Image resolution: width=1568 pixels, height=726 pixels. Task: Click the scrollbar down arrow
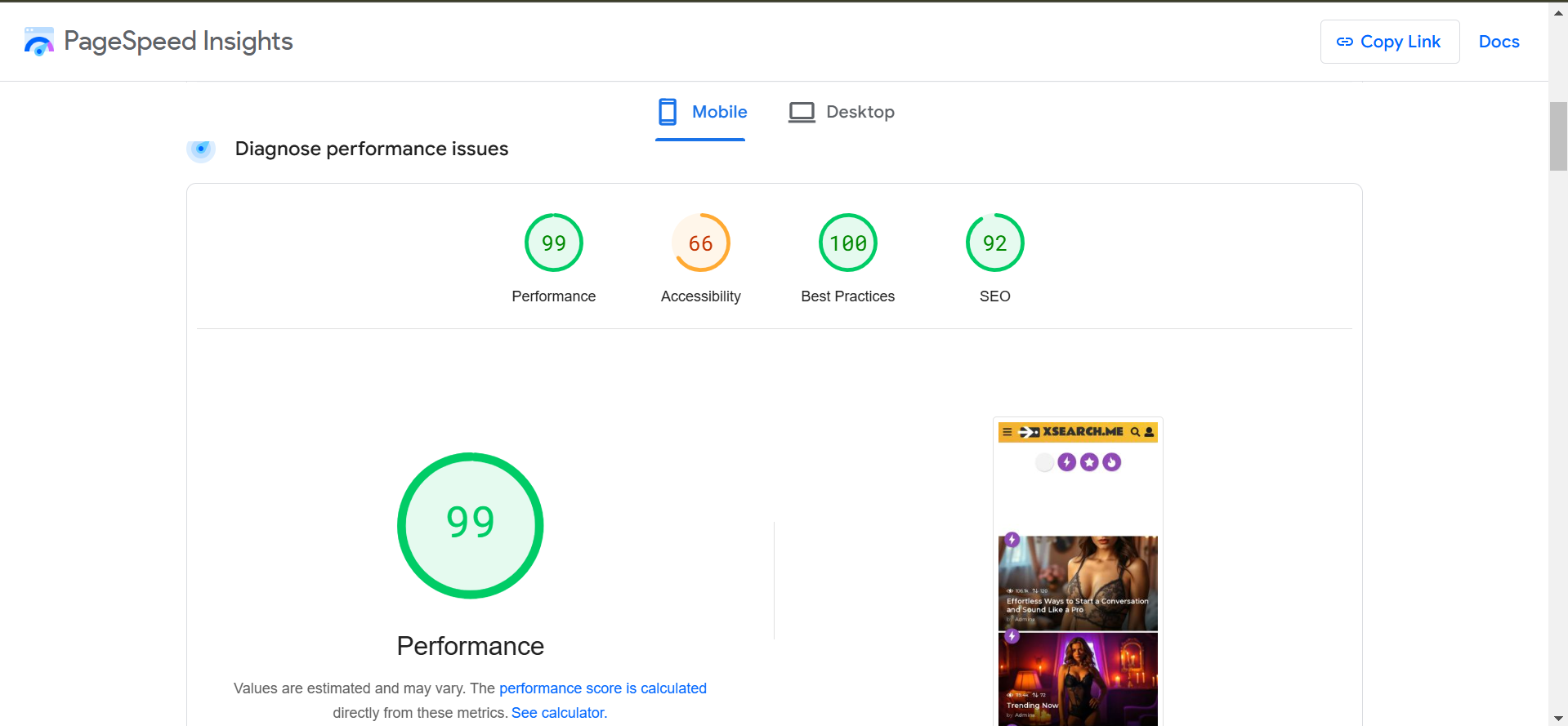1558,719
